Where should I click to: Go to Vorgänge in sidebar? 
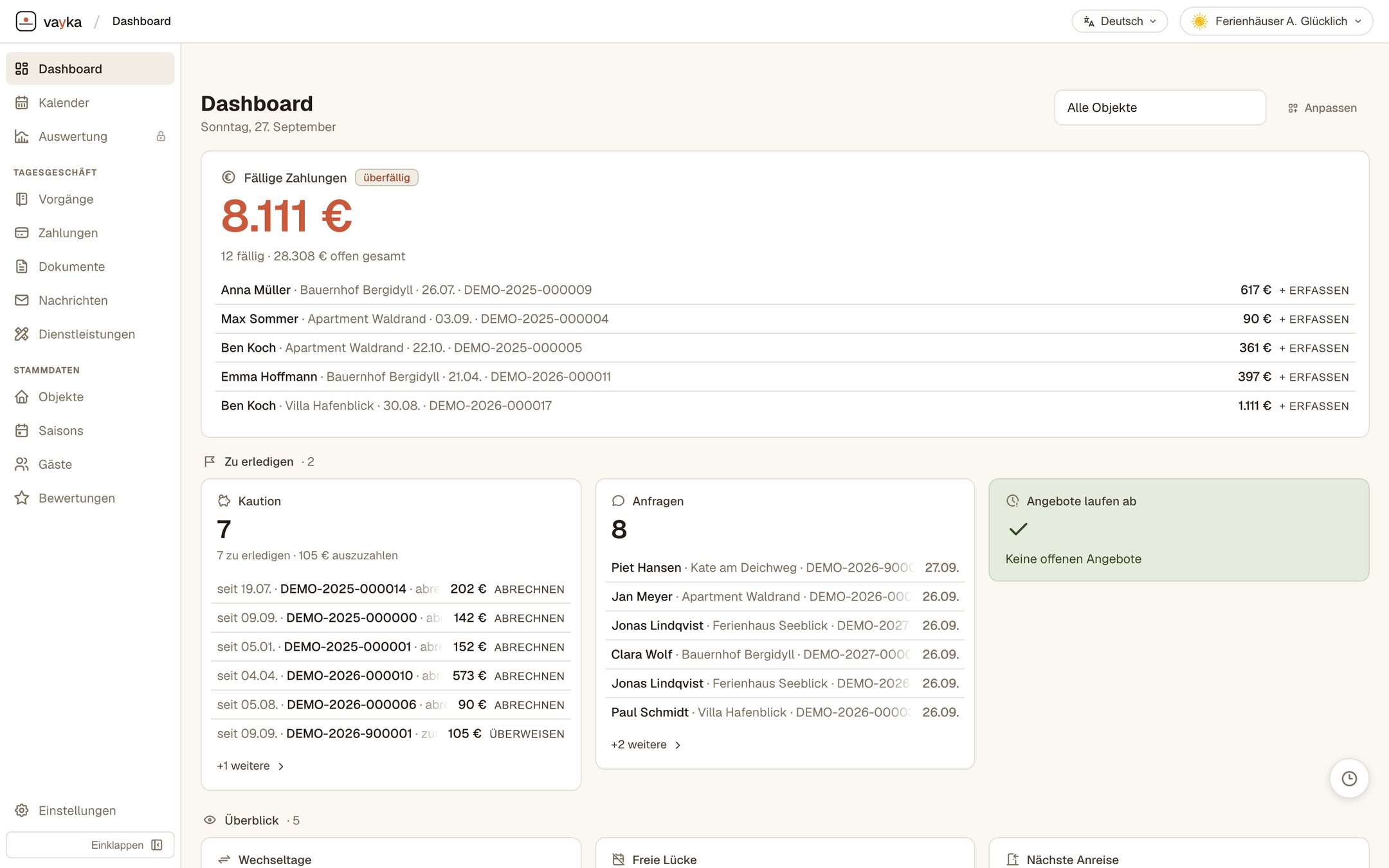[x=90, y=199]
